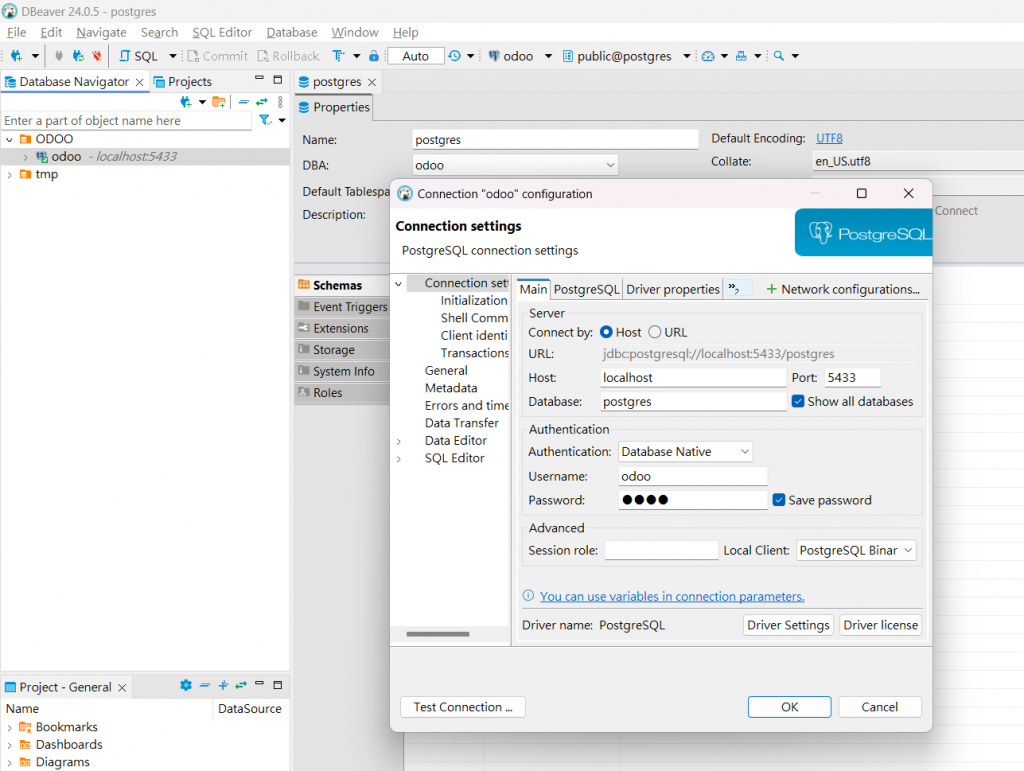This screenshot has height=771, width=1024.
Task: Click the Transaction log clock icon
Action: (455, 56)
